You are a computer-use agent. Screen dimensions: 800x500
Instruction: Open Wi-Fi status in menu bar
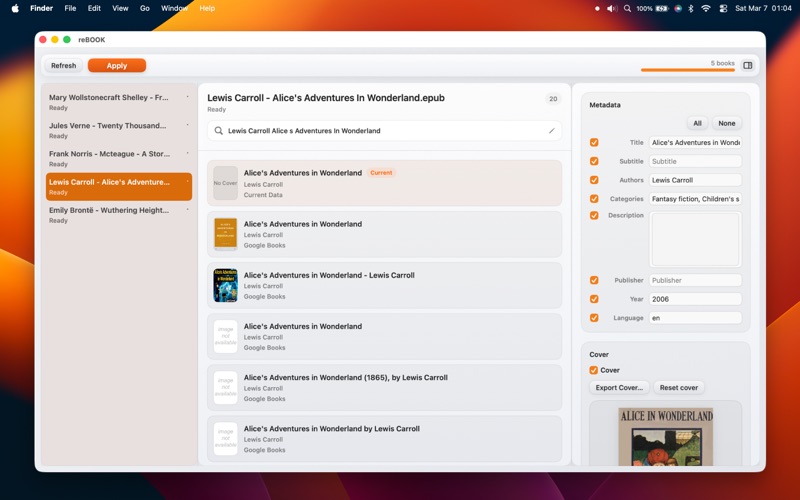[706, 8]
